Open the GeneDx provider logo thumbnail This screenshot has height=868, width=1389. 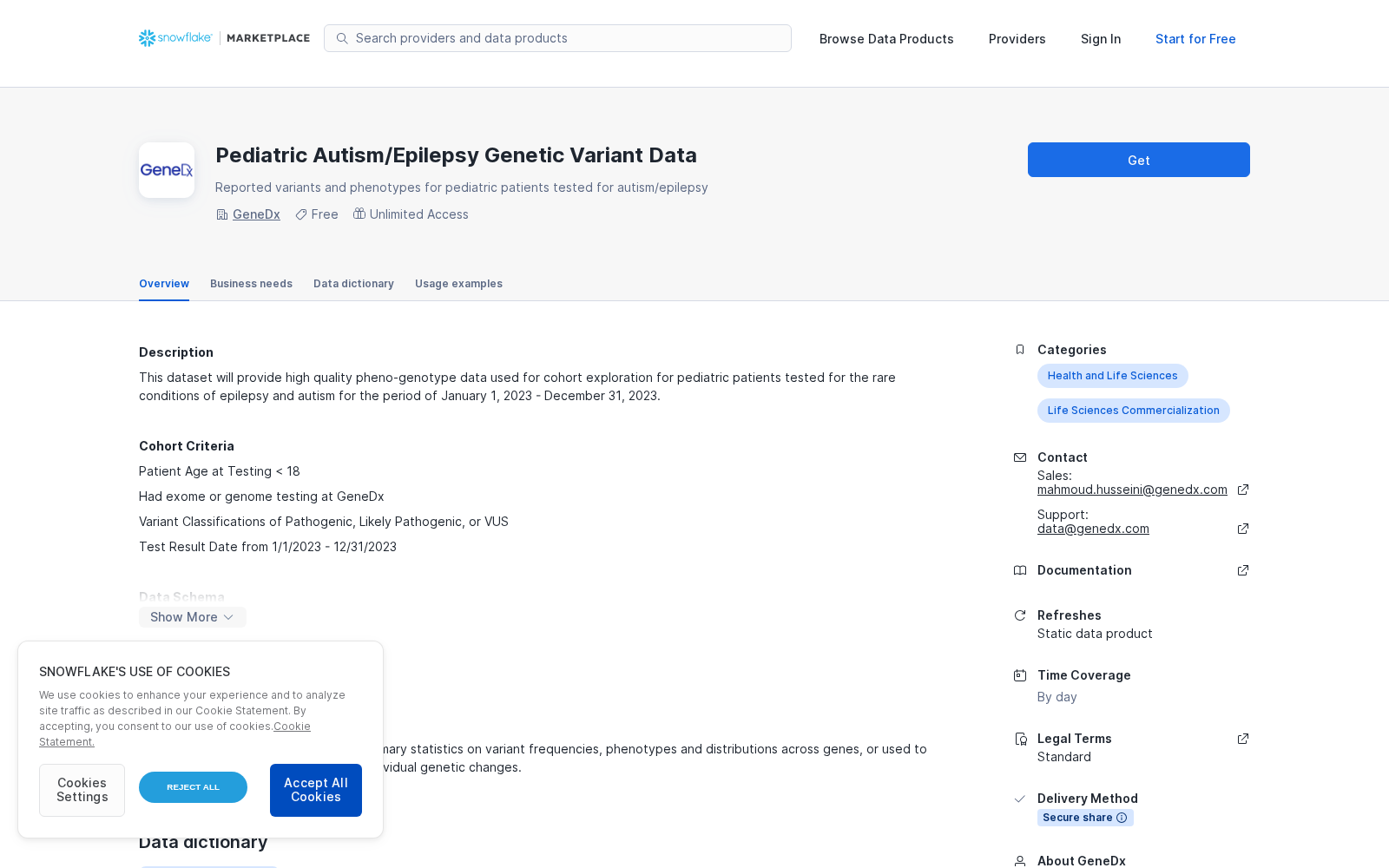[167, 170]
